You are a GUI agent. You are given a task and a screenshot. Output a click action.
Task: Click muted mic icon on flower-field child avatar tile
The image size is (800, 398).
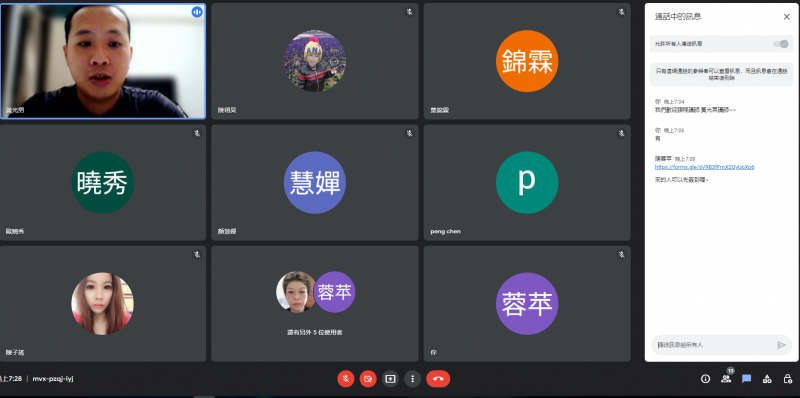pyautogui.click(x=409, y=12)
